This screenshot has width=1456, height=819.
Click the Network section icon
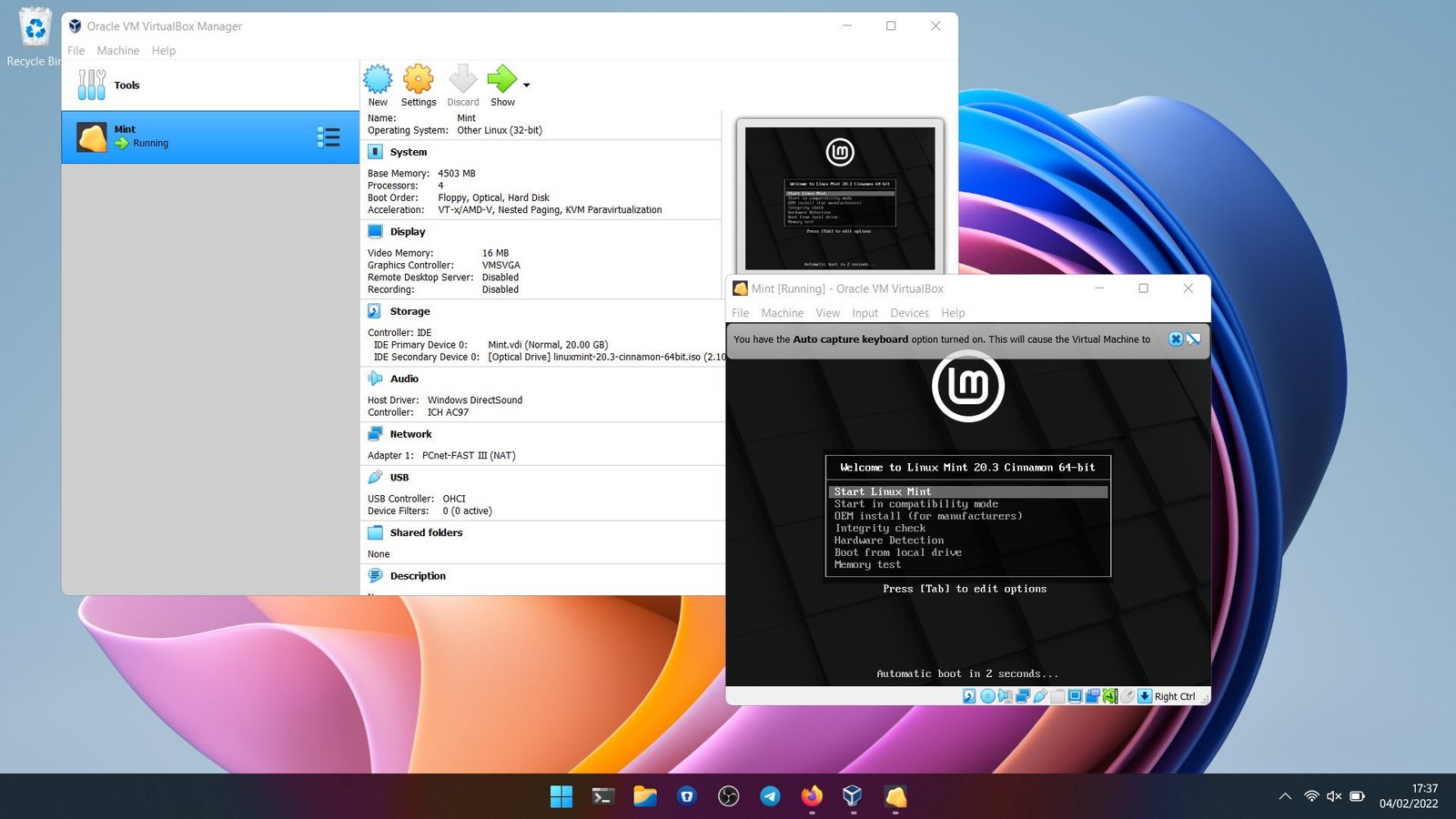[x=375, y=434]
